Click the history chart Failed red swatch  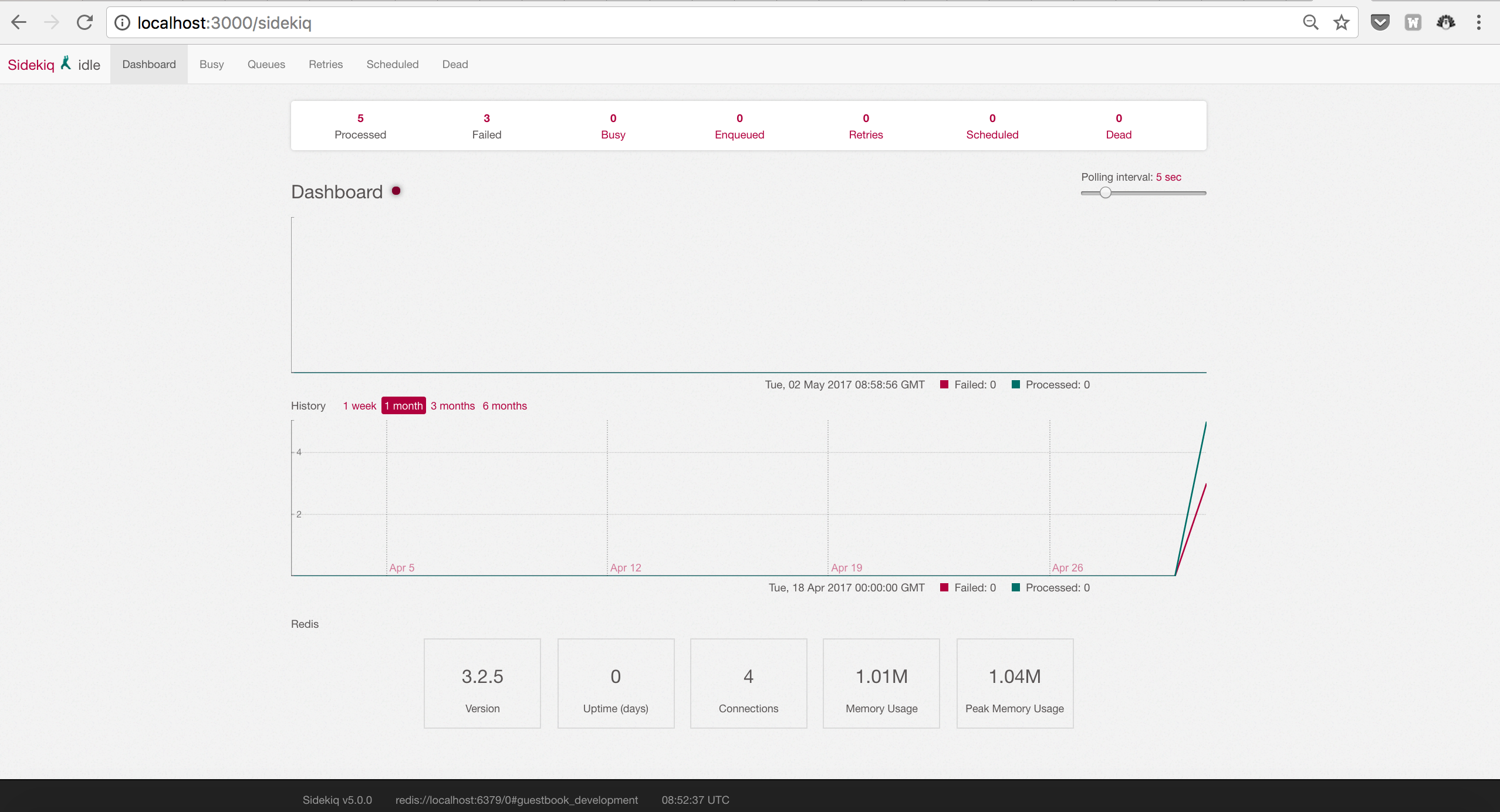[944, 587]
